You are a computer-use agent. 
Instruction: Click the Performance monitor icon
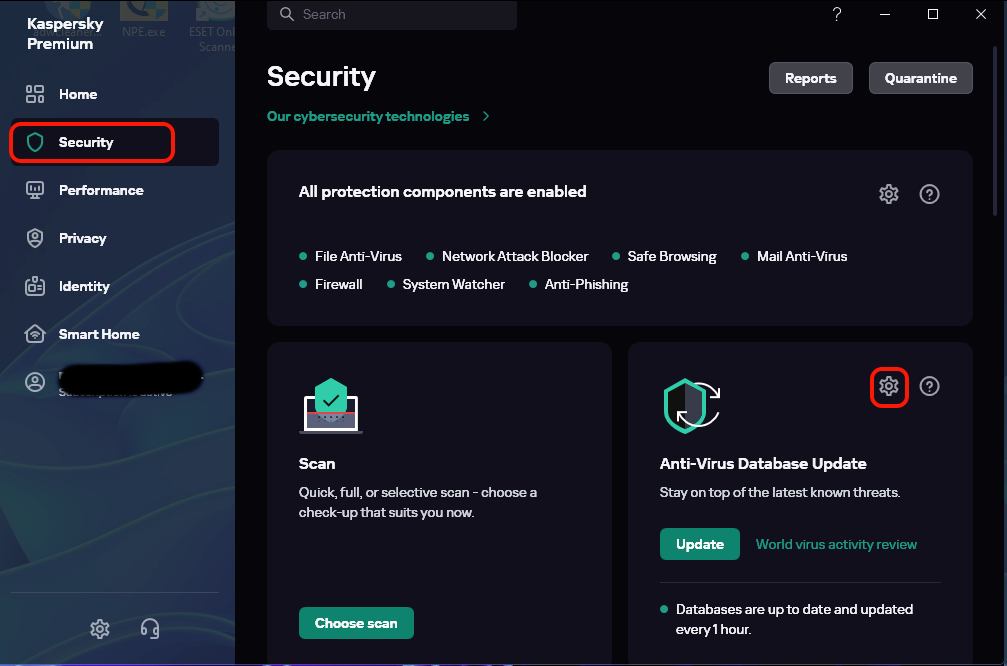(35, 190)
